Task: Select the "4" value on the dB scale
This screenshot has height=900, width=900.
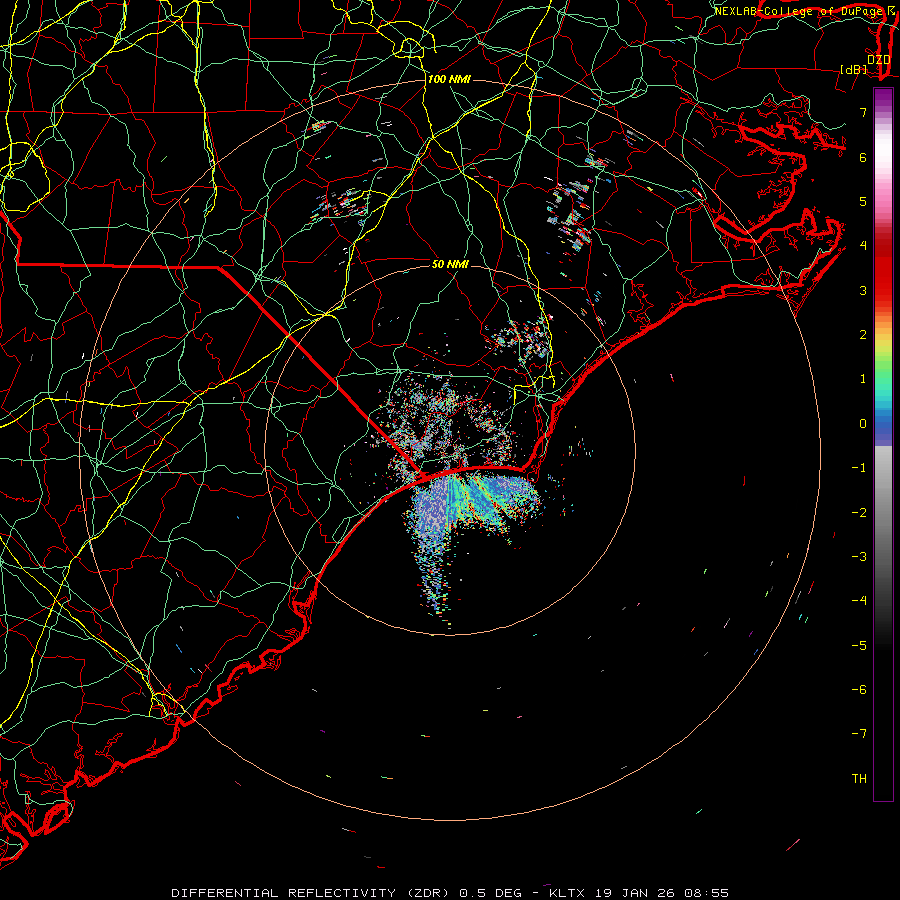Action: 863,246
